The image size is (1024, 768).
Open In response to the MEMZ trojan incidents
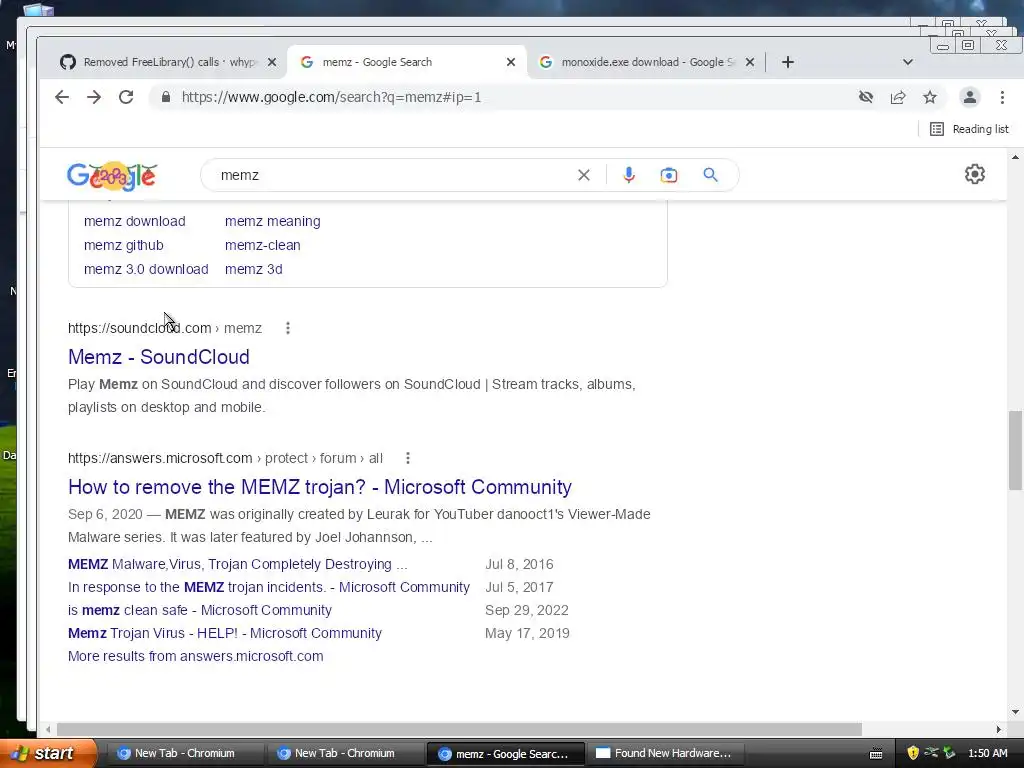tap(269, 587)
